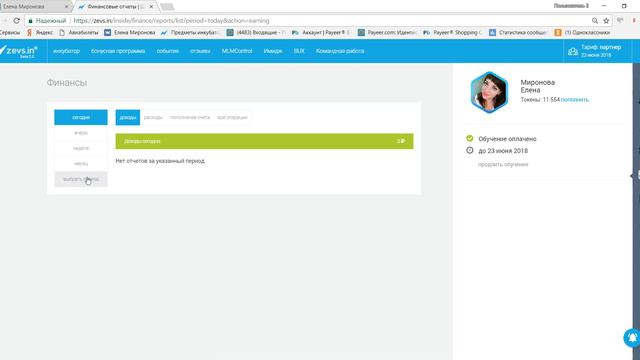Switch to the пополнение счета tab
640x360 pixels.
coord(190,117)
